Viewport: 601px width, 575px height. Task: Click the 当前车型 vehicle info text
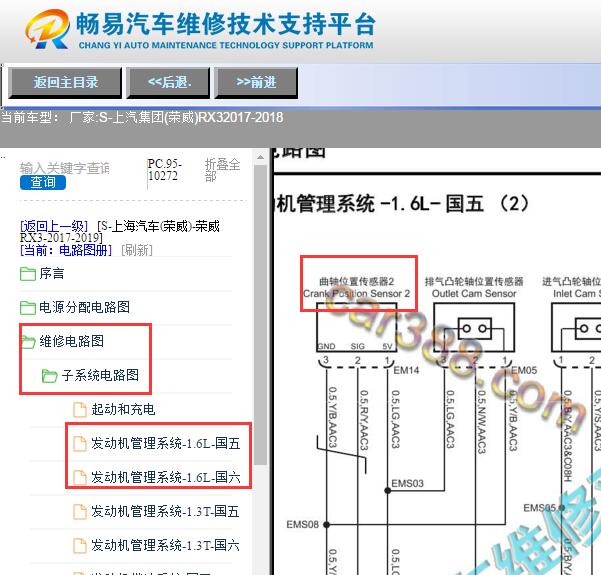142,117
